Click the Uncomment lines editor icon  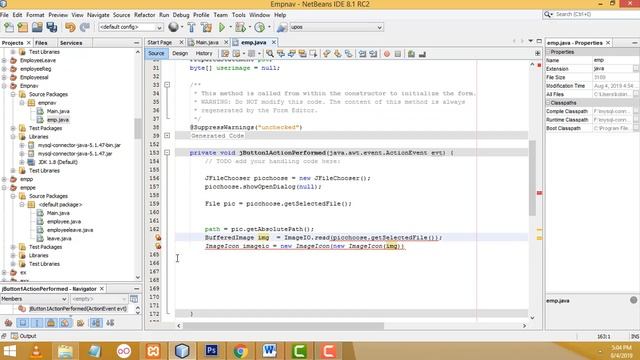[x=422, y=53]
